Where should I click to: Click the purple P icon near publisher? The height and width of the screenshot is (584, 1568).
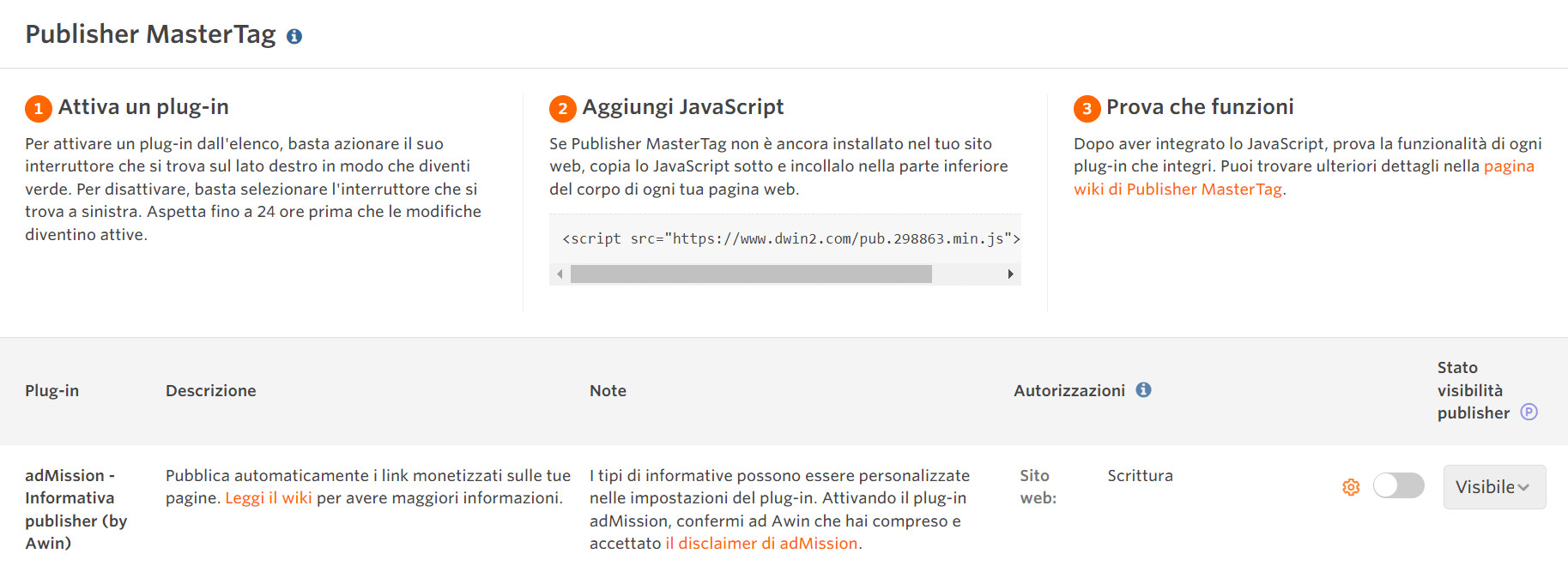tap(1529, 412)
